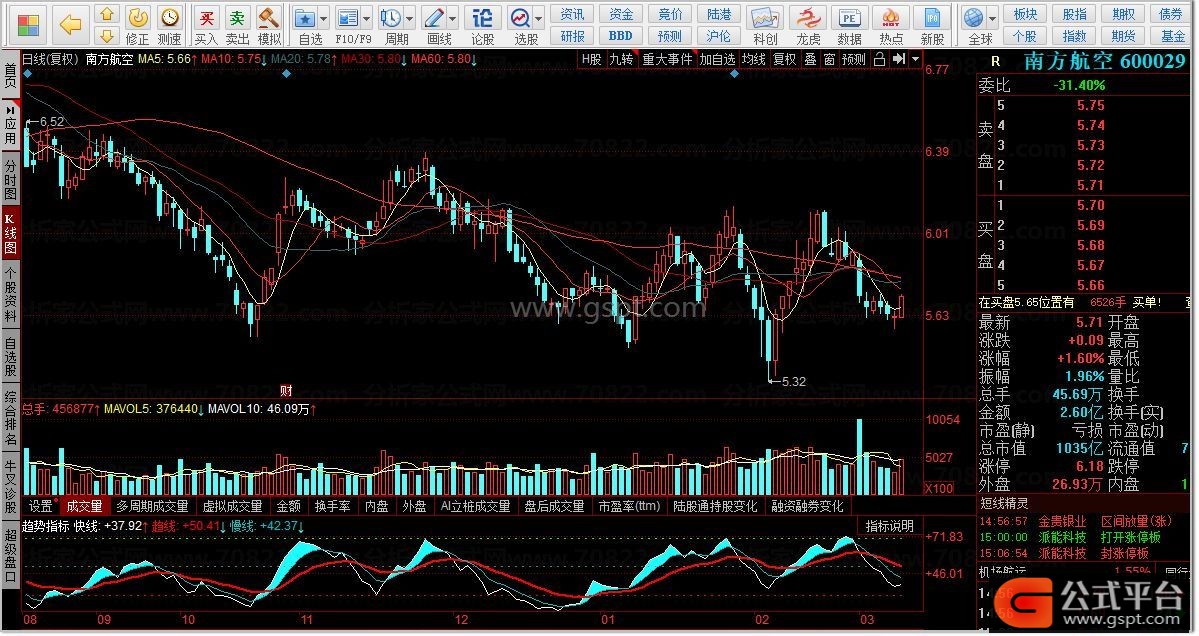Click the 南方航空 600029 stock title
1199x636 pixels.
[1104, 62]
